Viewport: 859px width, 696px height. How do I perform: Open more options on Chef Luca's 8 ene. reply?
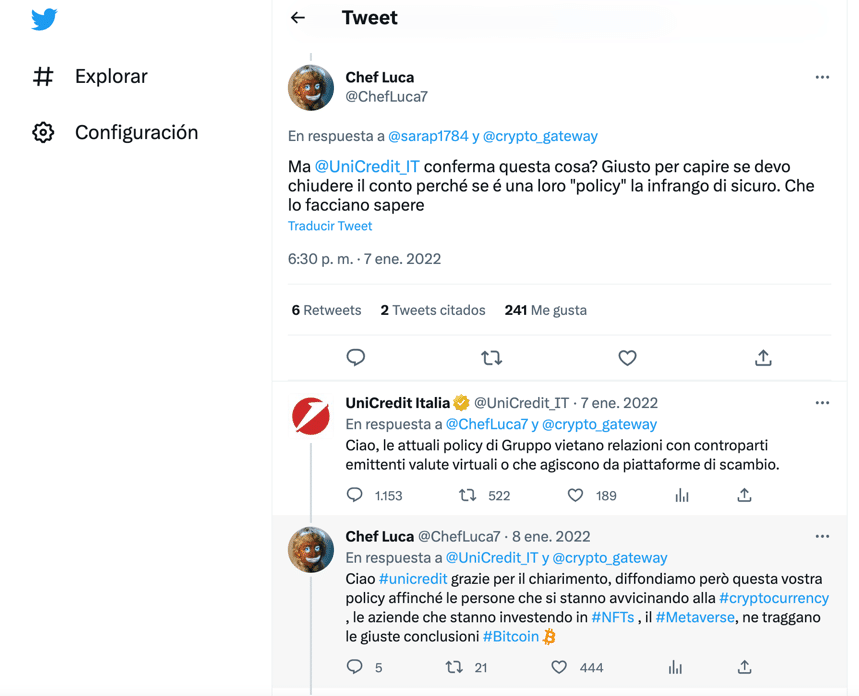coord(822,537)
